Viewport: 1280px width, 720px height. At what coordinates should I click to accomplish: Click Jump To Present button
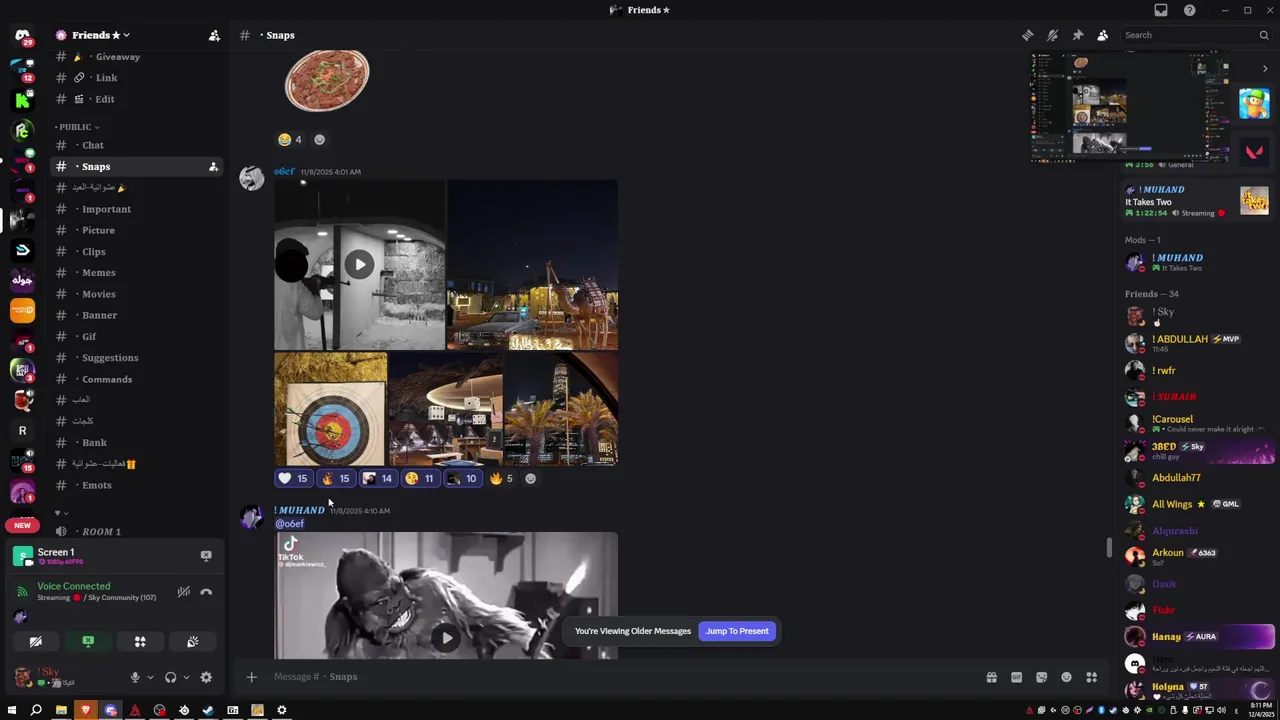[x=737, y=631]
